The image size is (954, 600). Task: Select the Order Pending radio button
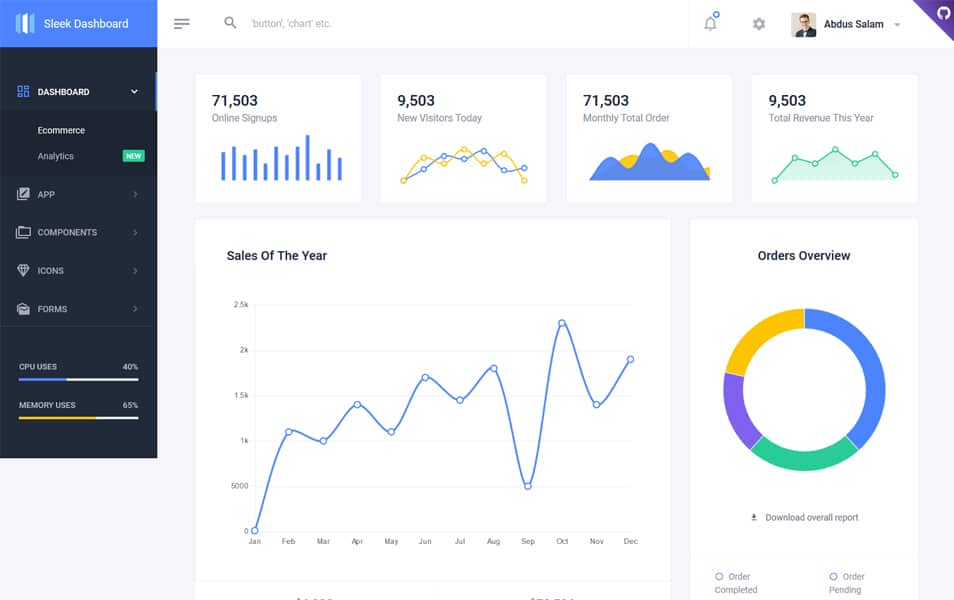(x=833, y=577)
